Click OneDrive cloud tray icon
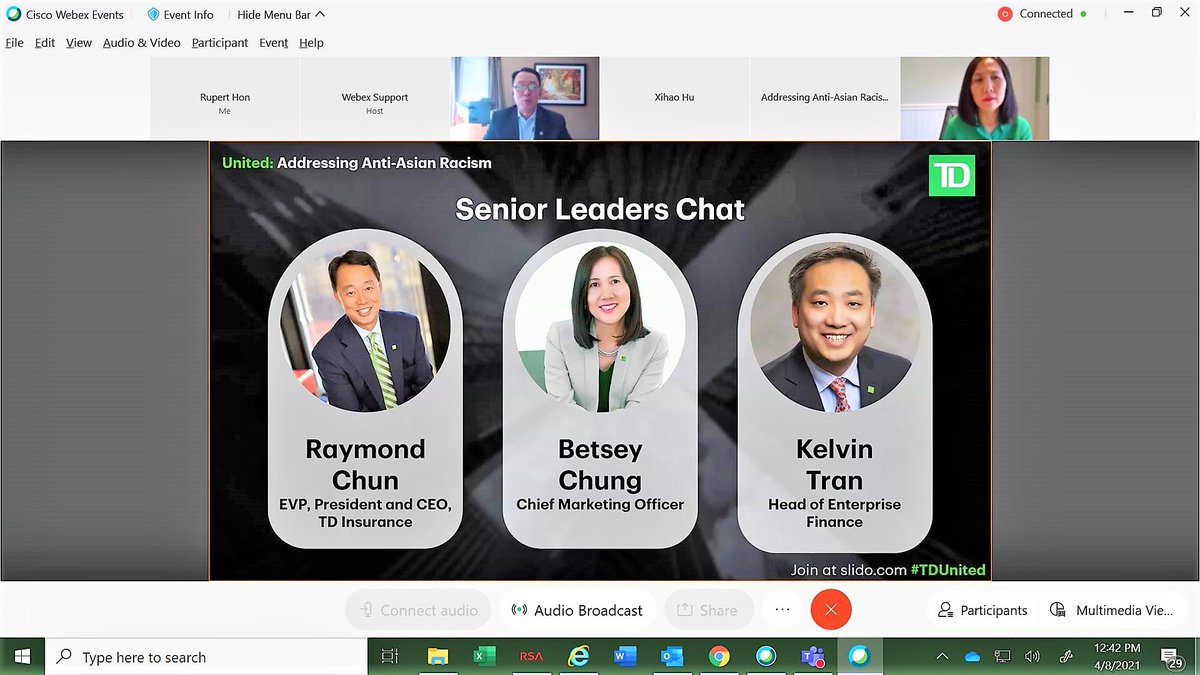The image size is (1200, 675). [x=972, y=657]
